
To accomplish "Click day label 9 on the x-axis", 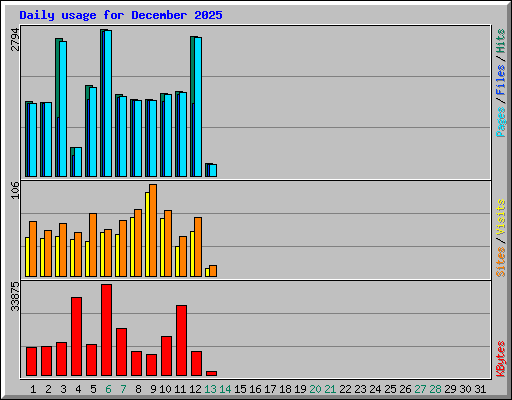I will [153, 389].
